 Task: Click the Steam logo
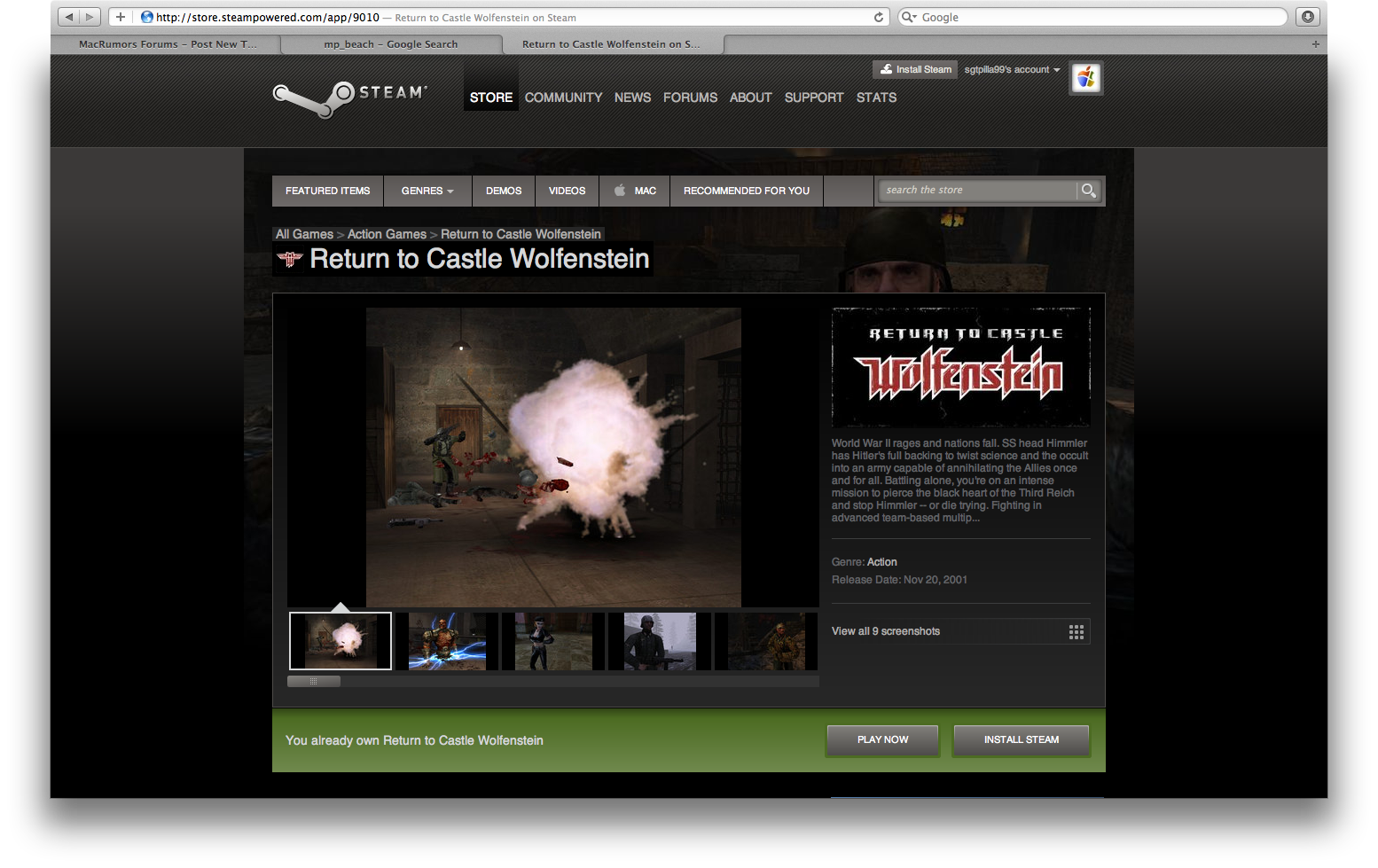pyautogui.click(x=350, y=98)
